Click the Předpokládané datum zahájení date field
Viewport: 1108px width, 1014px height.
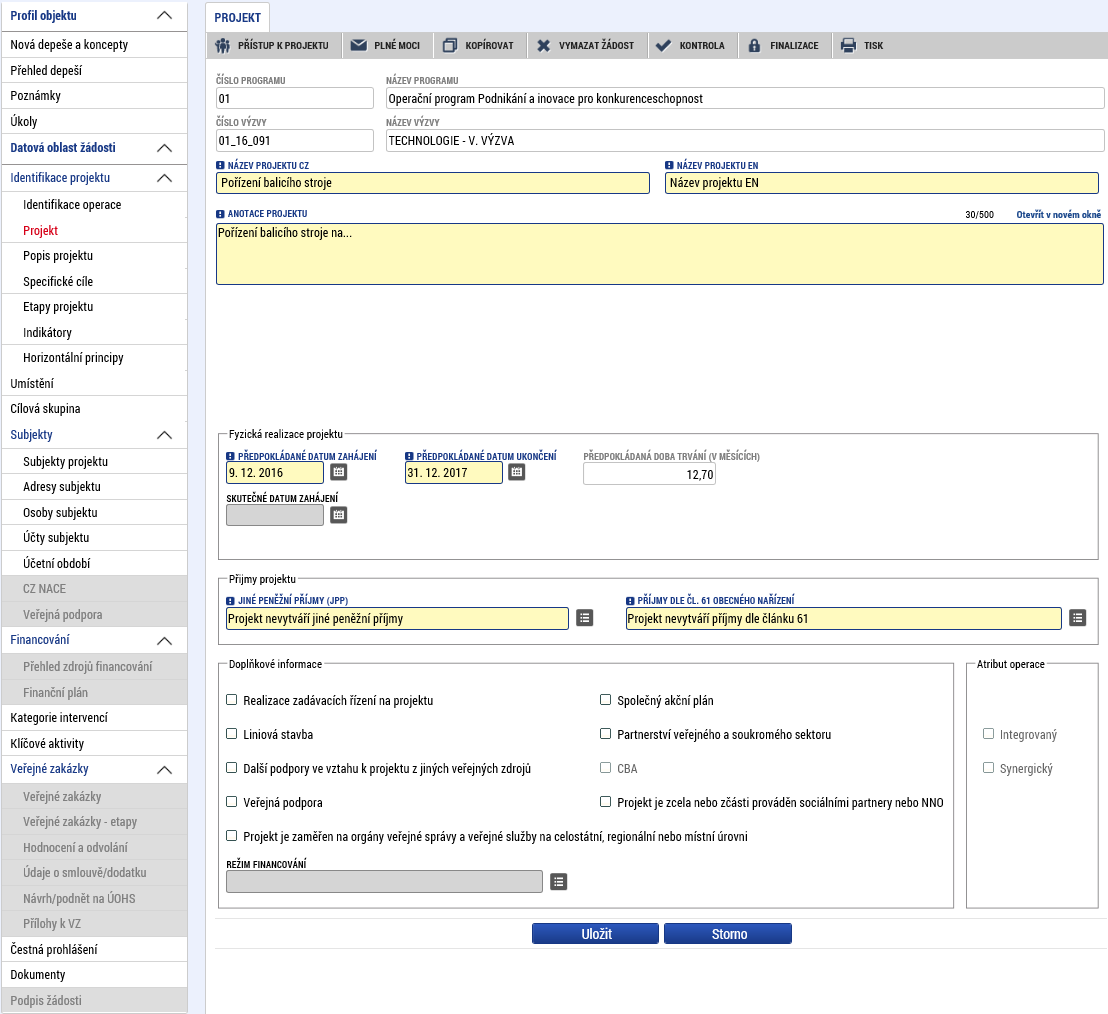tap(275, 473)
